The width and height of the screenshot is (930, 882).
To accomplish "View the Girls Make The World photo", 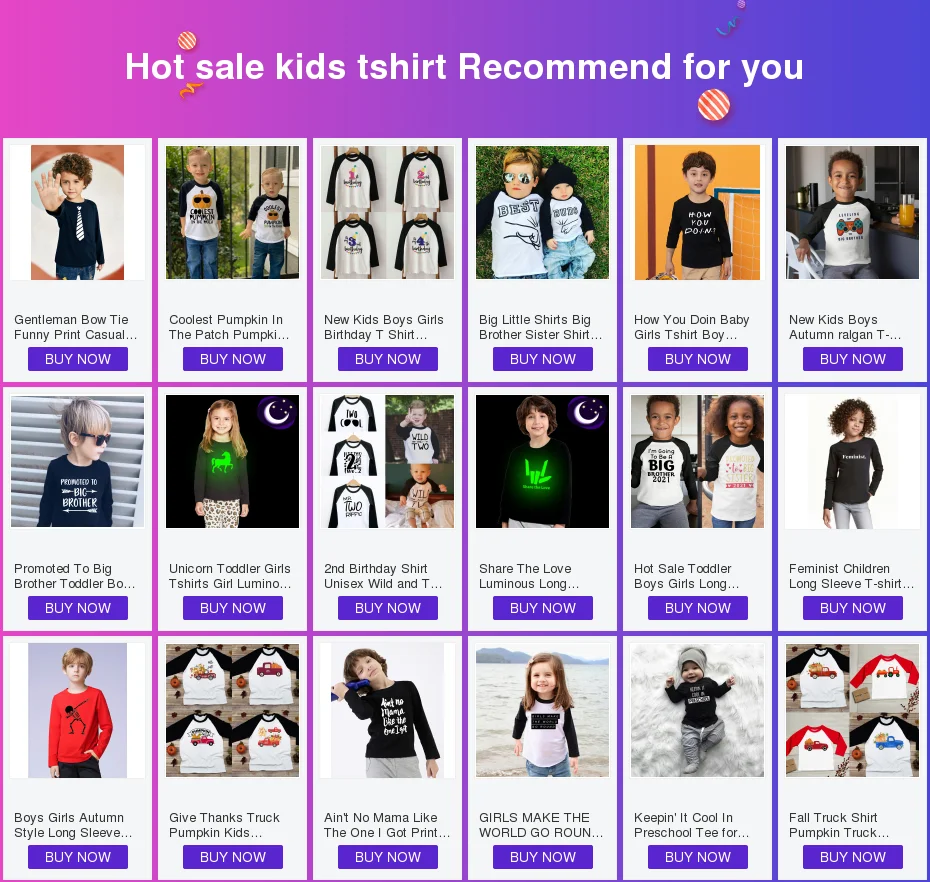I will (x=543, y=711).
